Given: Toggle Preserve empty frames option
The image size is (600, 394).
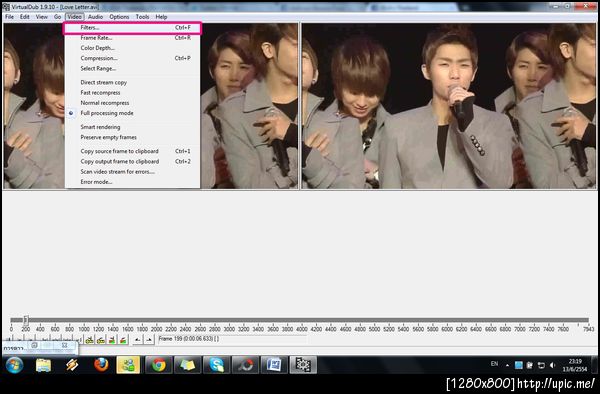Looking at the screenshot, I should click(132, 138).
